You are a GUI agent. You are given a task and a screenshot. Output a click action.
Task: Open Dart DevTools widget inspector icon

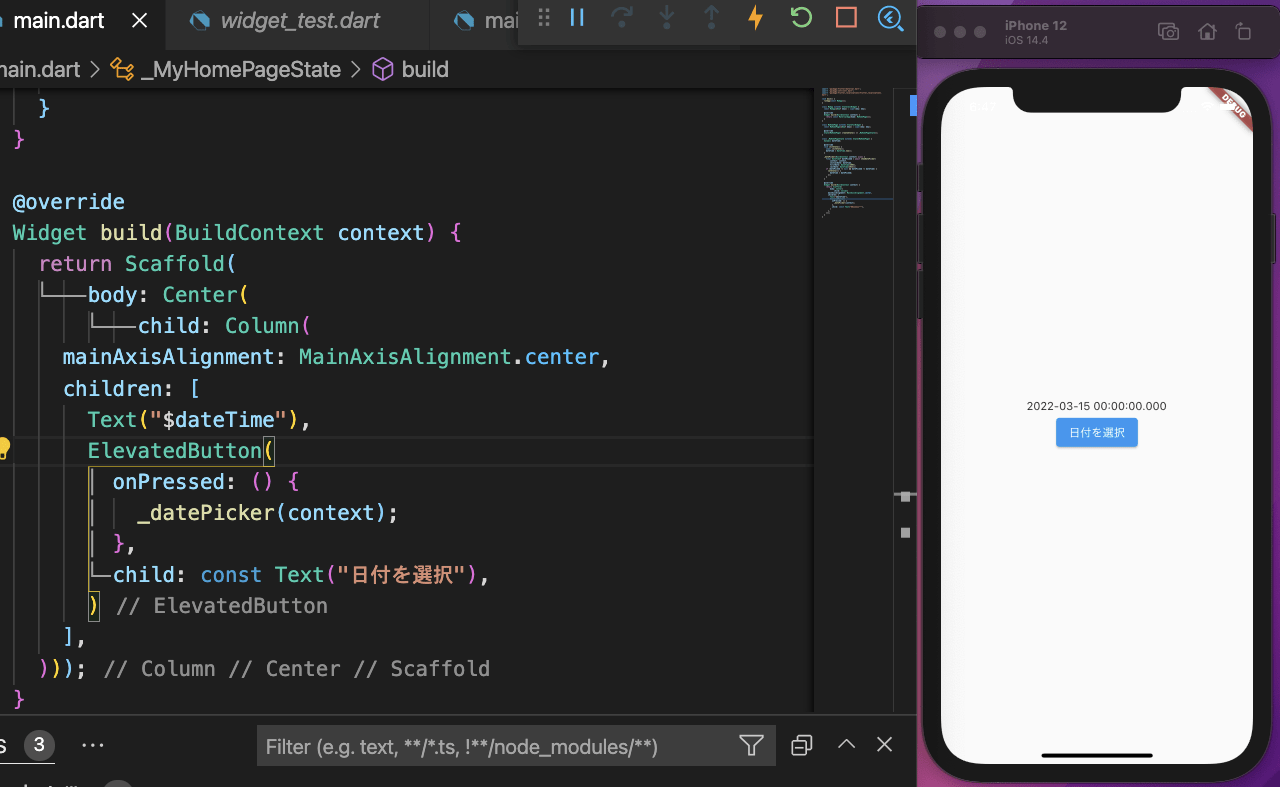click(x=890, y=18)
